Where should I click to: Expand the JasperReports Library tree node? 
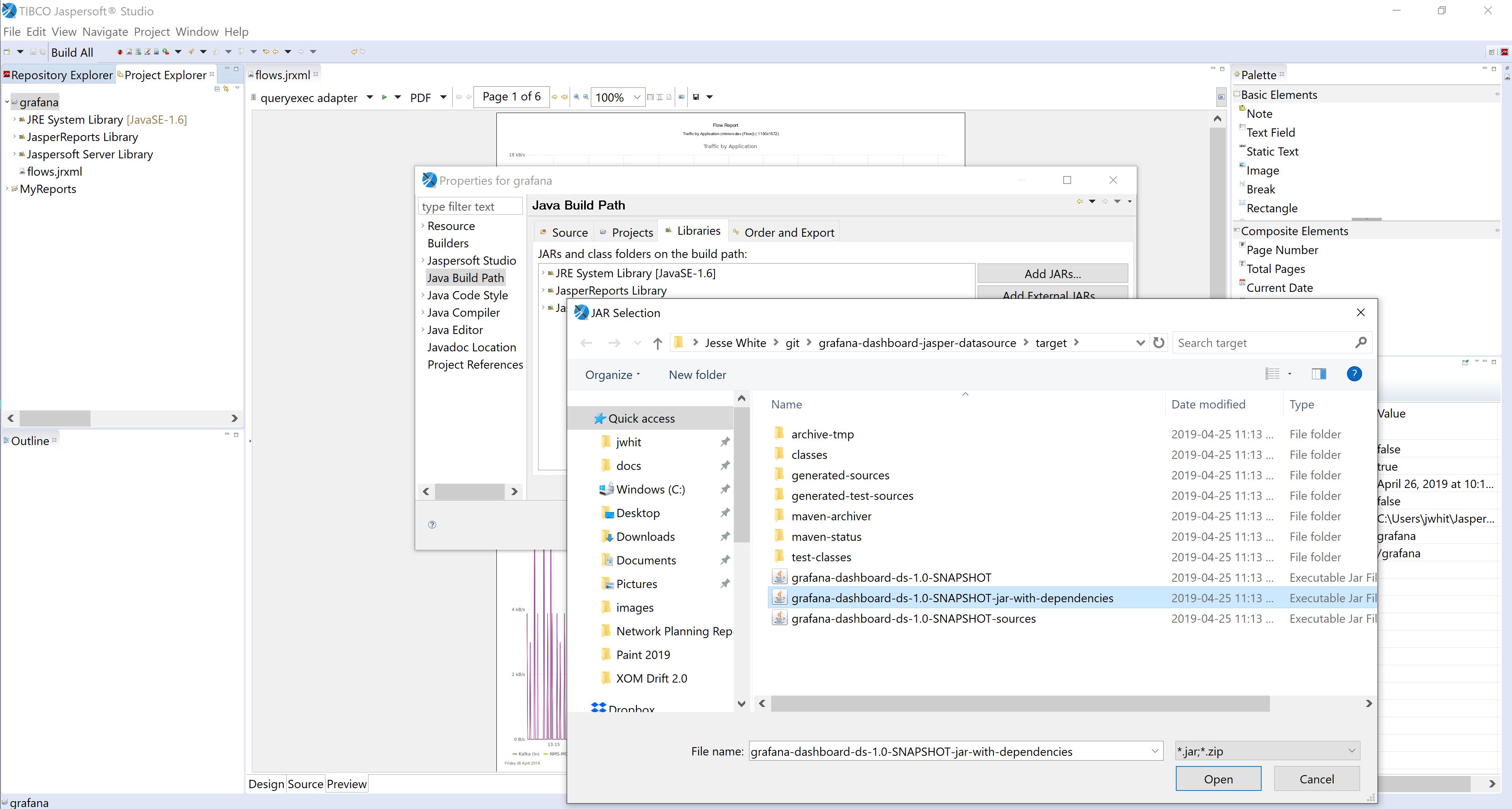[15, 137]
